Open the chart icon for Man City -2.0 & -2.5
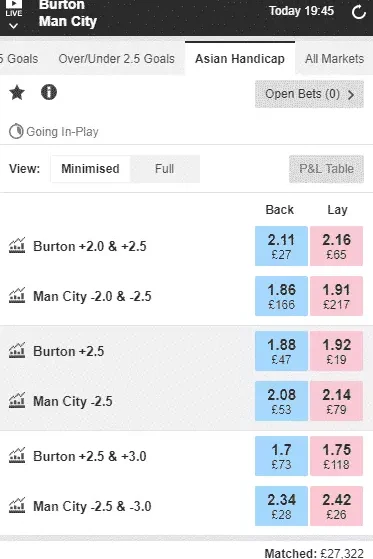The image size is (373, 559). click(x=17, y=296)
